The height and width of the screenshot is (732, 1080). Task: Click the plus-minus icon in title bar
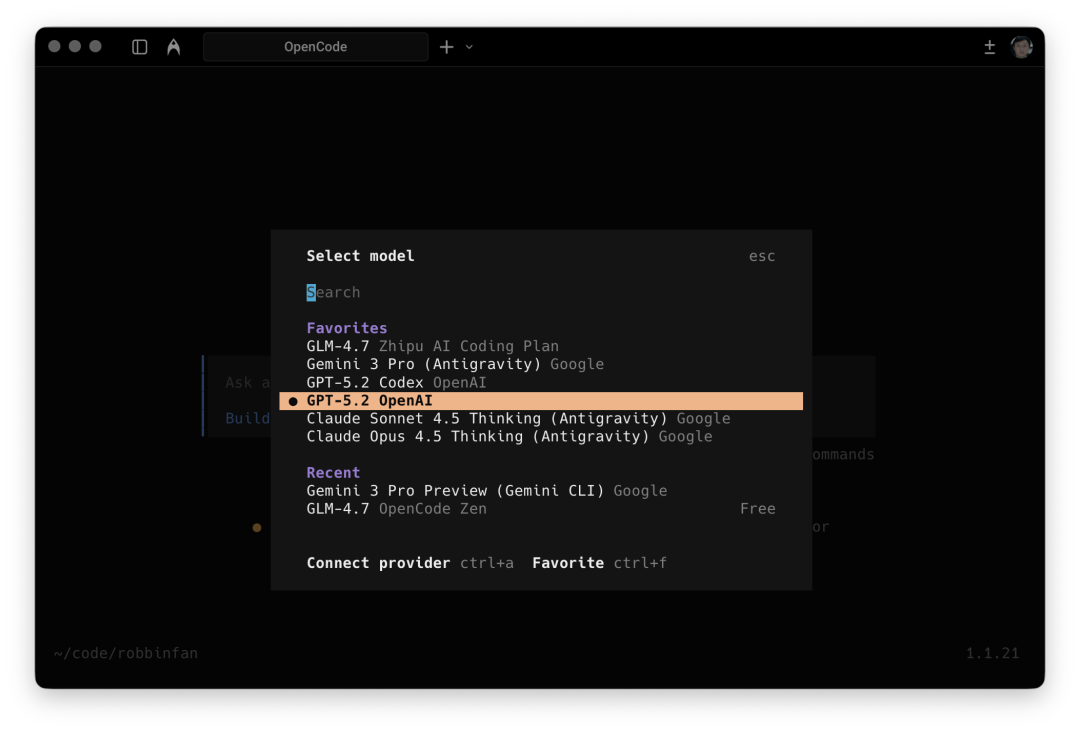coord(989,47)
